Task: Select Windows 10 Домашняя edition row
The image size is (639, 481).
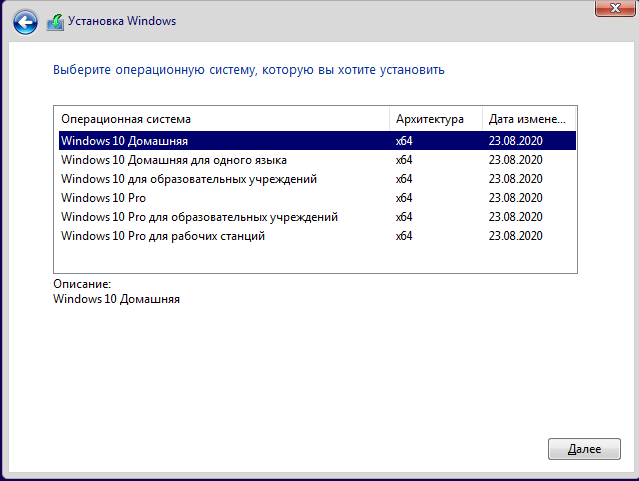Action: click(317, 141)
